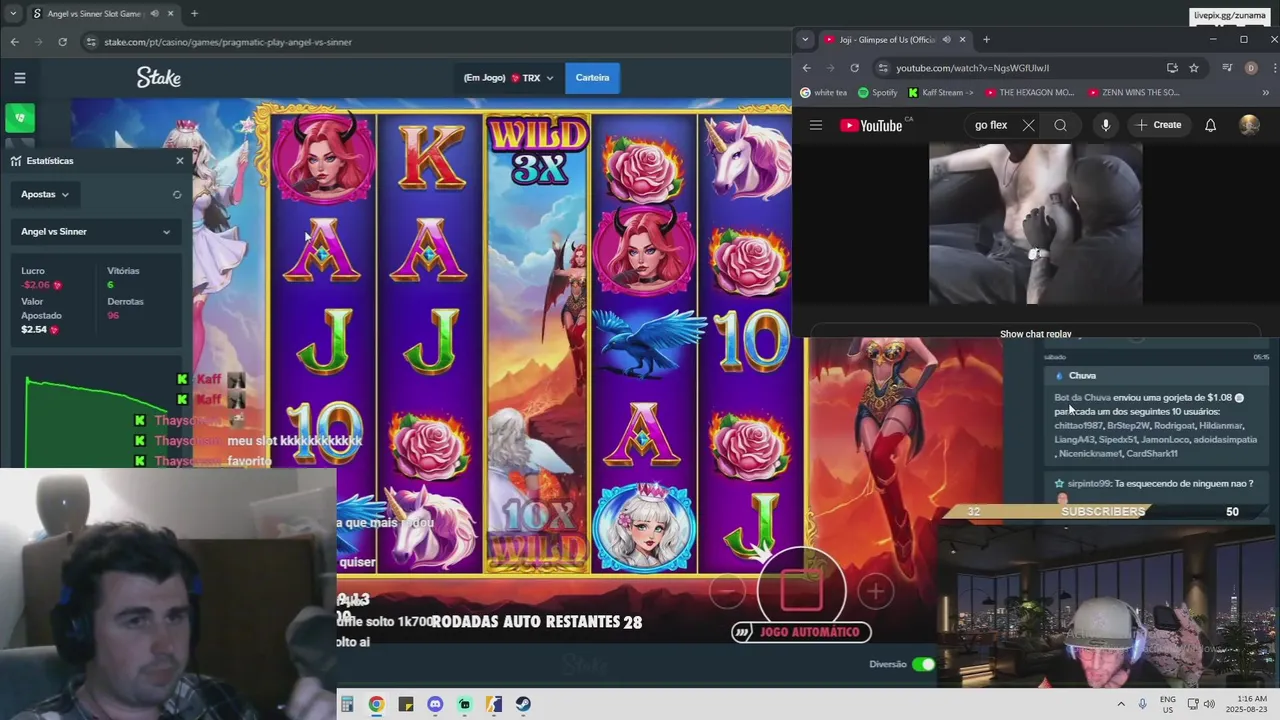Click the Stake logo
This screenshot has height=720, width=1280.
[158, 77]
